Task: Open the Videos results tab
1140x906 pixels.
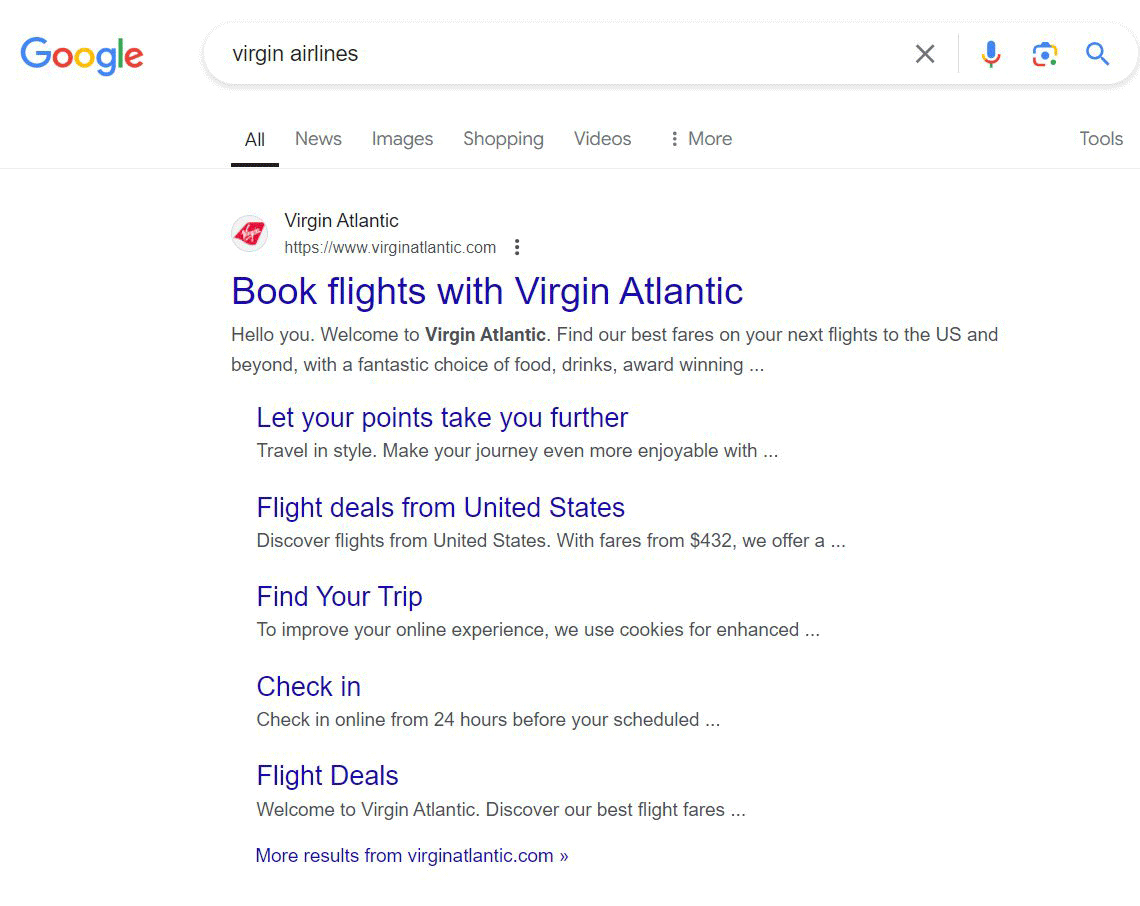Action: click(602, 139)
